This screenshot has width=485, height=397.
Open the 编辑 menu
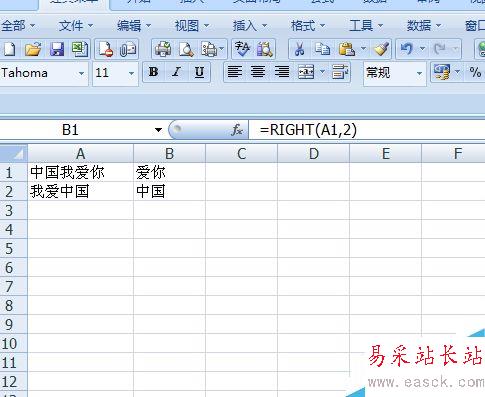pyautogui.click(x=134, y=26)
